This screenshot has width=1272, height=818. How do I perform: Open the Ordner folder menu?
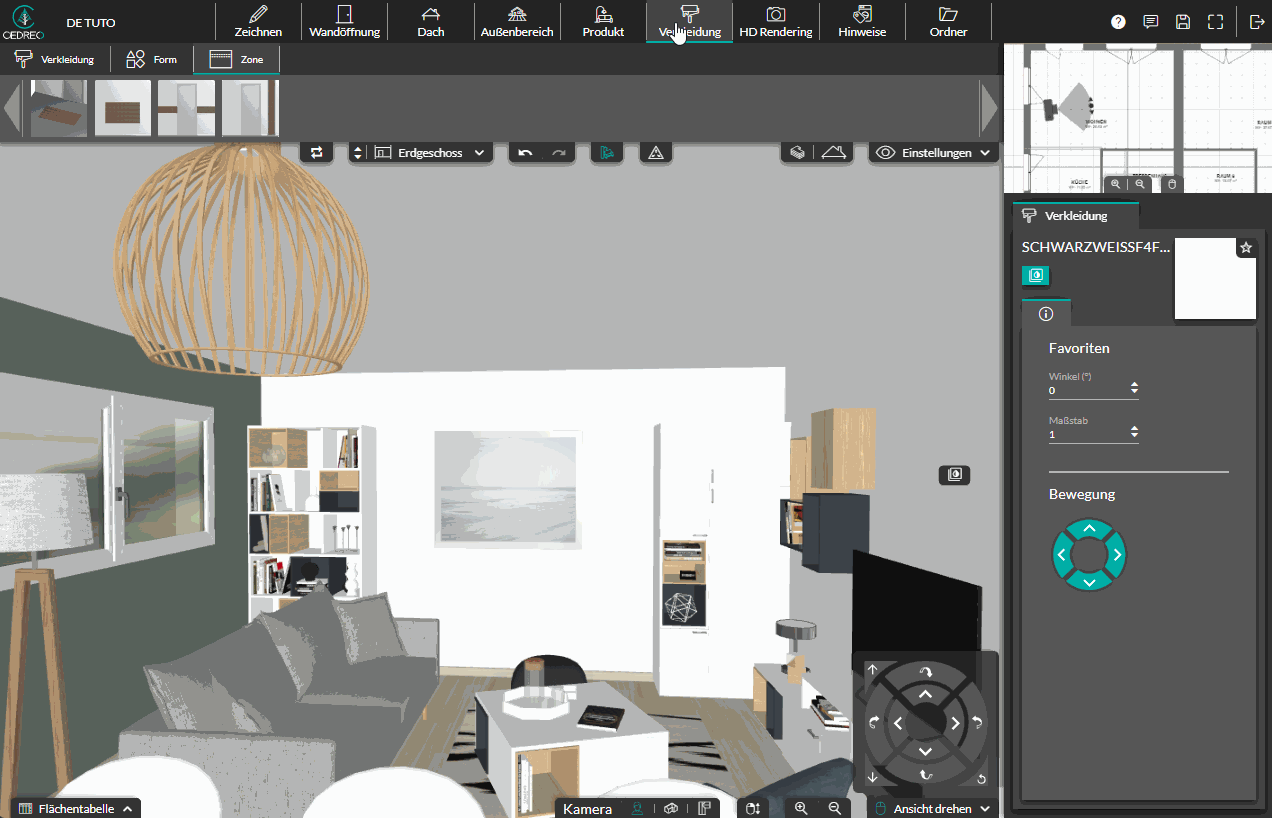click(x=948, y=21)
